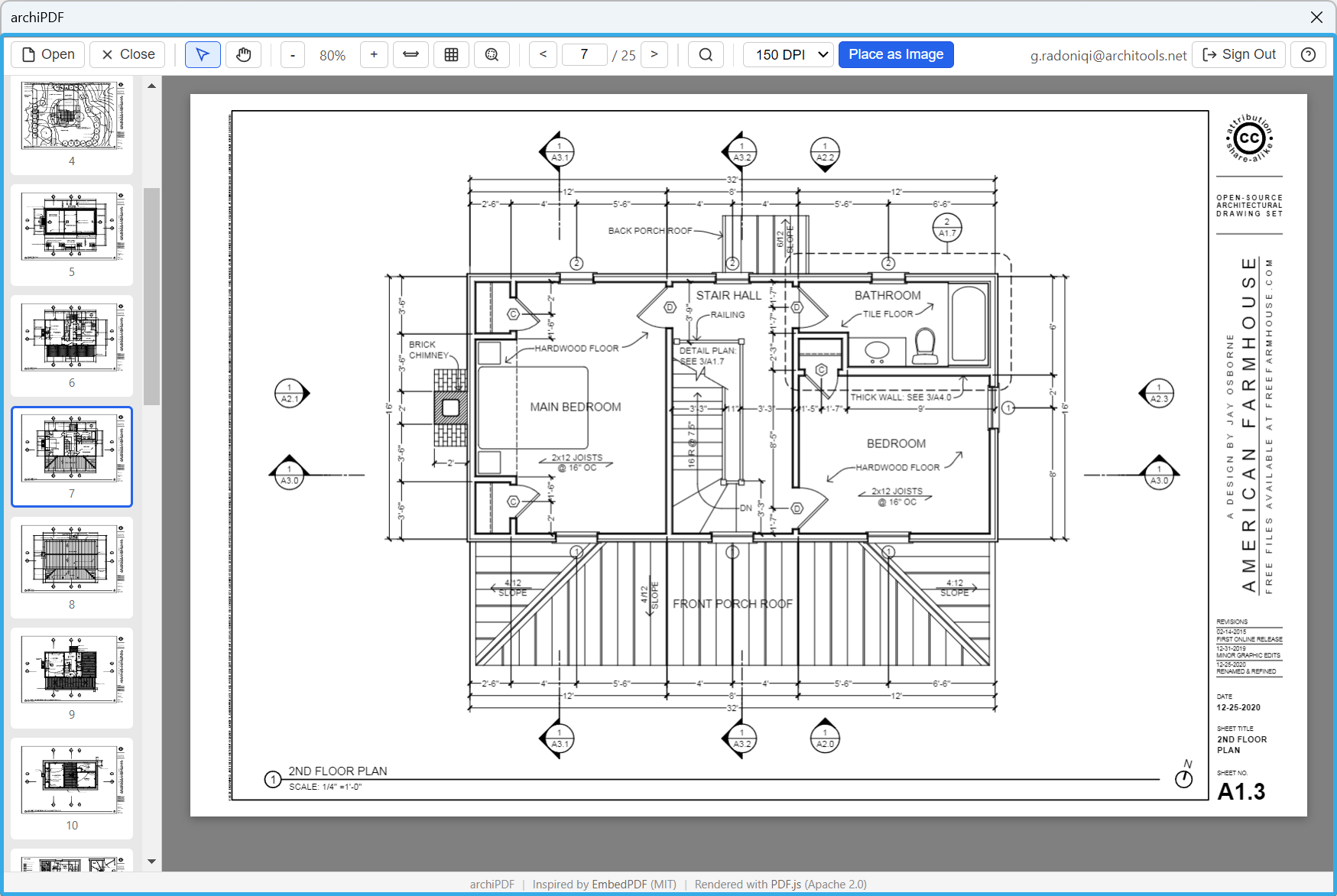Select page 9 thumbnail
Image resolution: width=1337 pixels, height=896 pixels.
(72, 677)
